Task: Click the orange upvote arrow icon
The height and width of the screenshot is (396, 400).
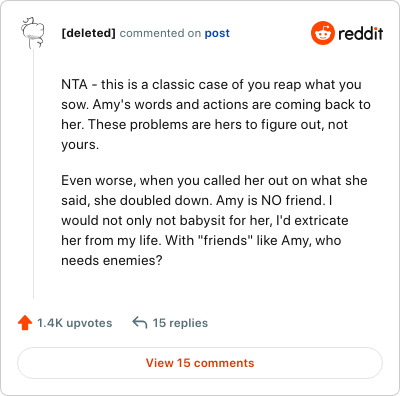Action: pyautogui.click(x=25, y=323)
